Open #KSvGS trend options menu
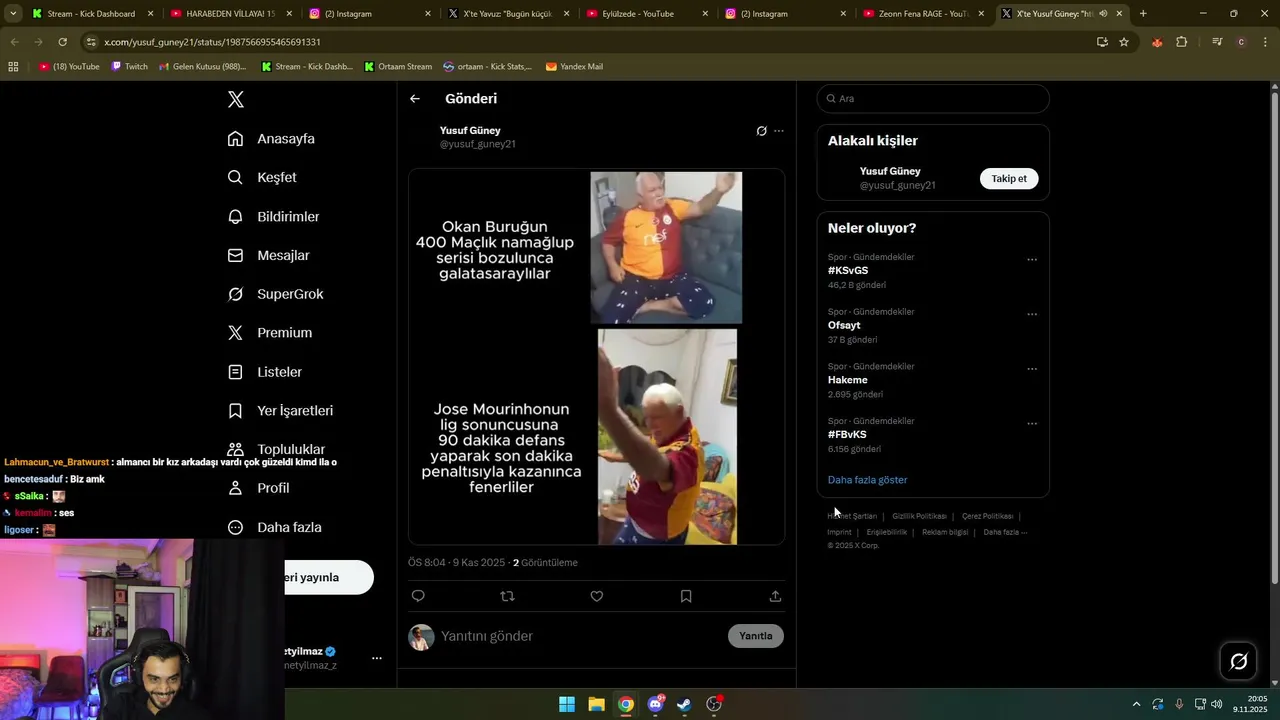The height and width of the screenshot is (720, 1280). 1032,260
